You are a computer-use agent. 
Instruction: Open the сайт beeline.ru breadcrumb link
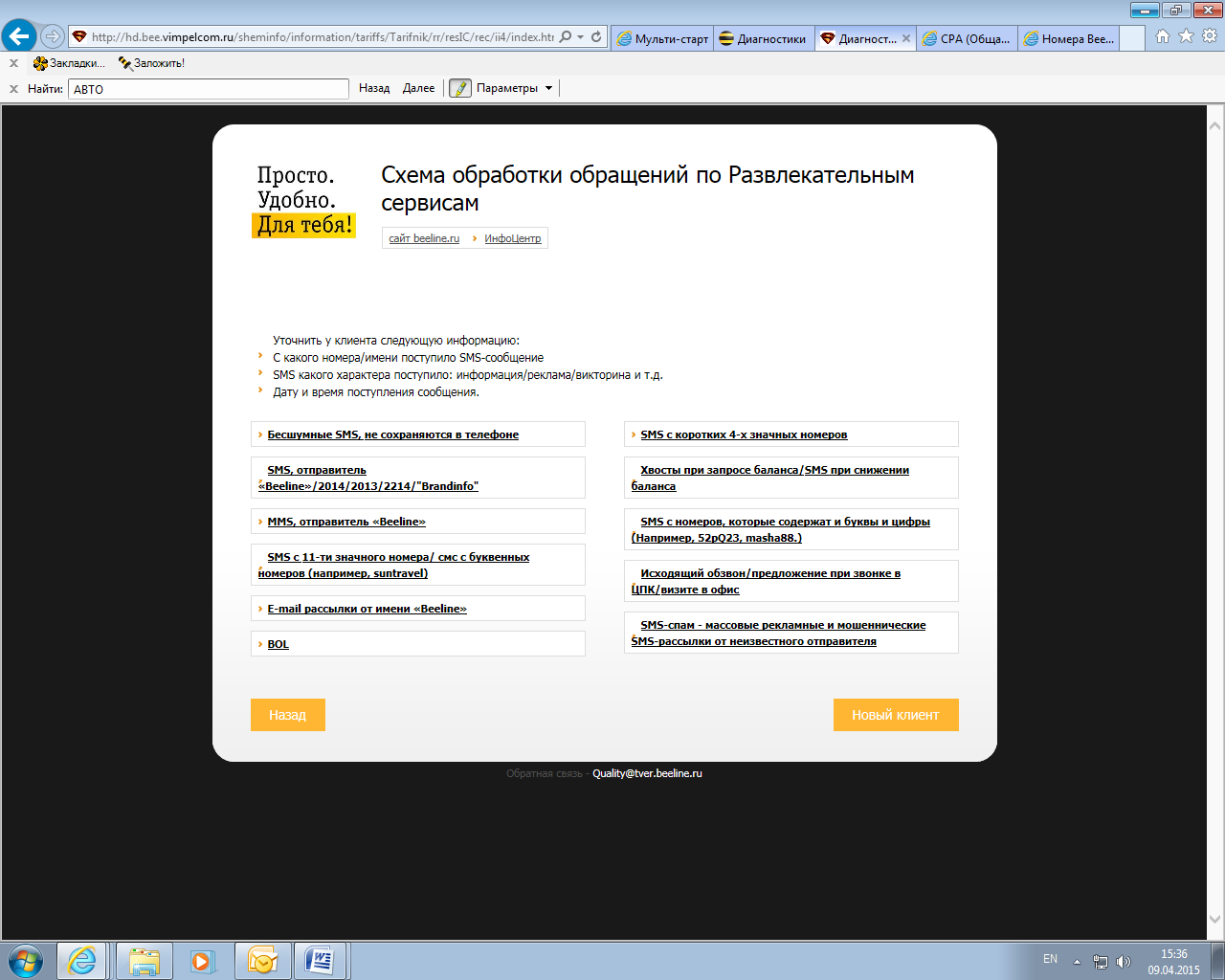(x=424, y=238)
